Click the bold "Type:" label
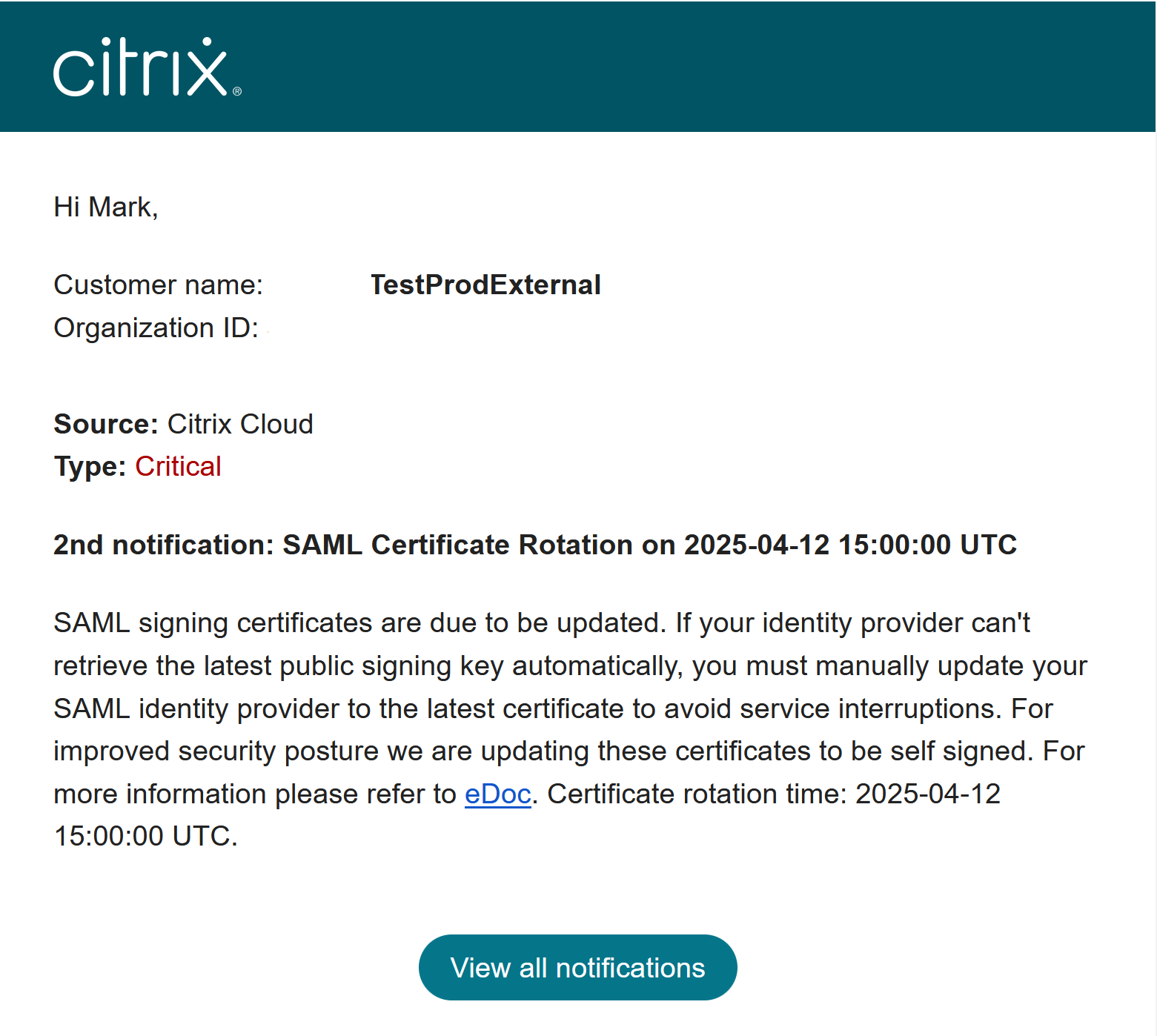The image size is (1157, 1036). coord(90,467)
